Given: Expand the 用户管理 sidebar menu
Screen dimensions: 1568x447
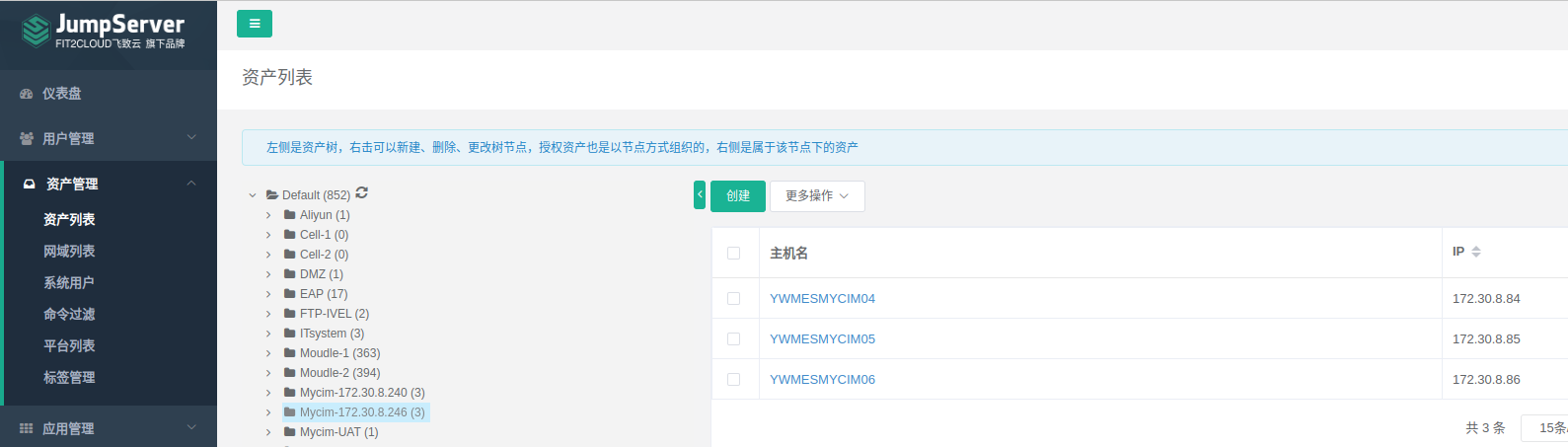Looking at the screenshot, I should (109, 139).
